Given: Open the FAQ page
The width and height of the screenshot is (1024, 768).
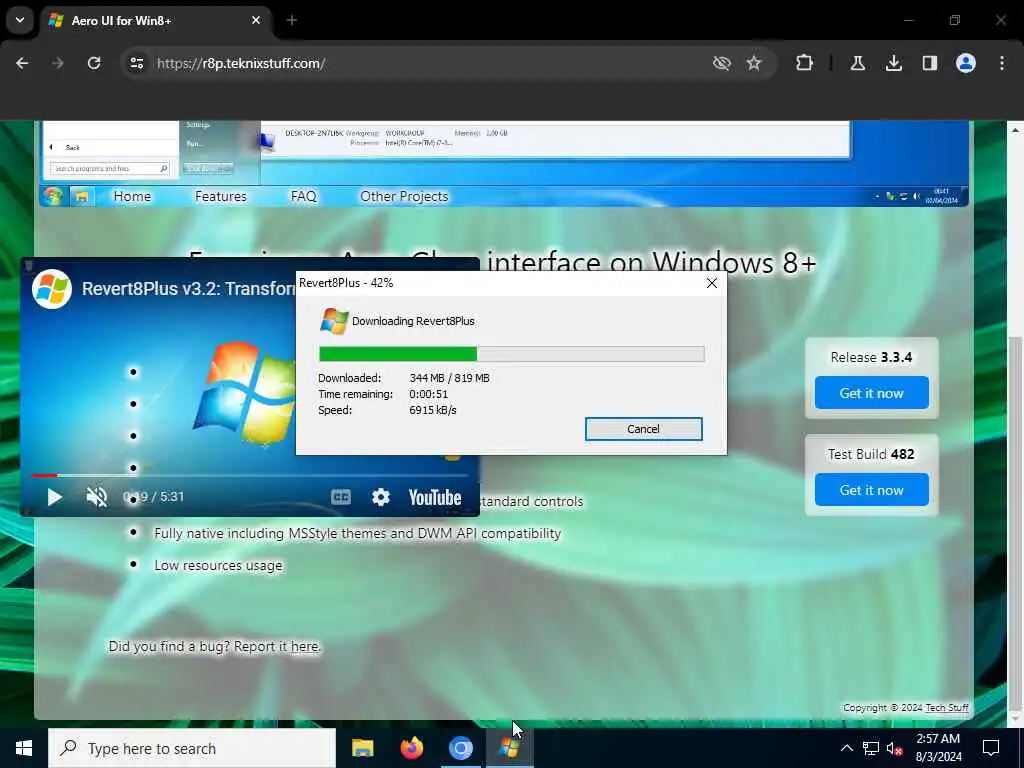Looking at the screenshot, I should point(304,196).
